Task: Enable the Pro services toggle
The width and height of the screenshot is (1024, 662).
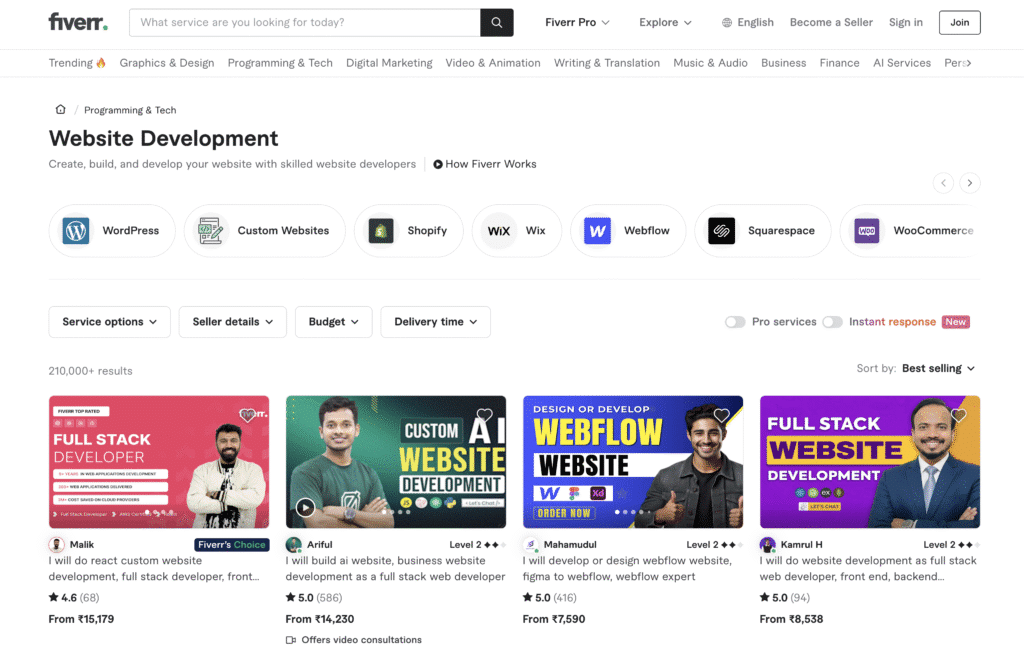Action: [x=735, y=322]
